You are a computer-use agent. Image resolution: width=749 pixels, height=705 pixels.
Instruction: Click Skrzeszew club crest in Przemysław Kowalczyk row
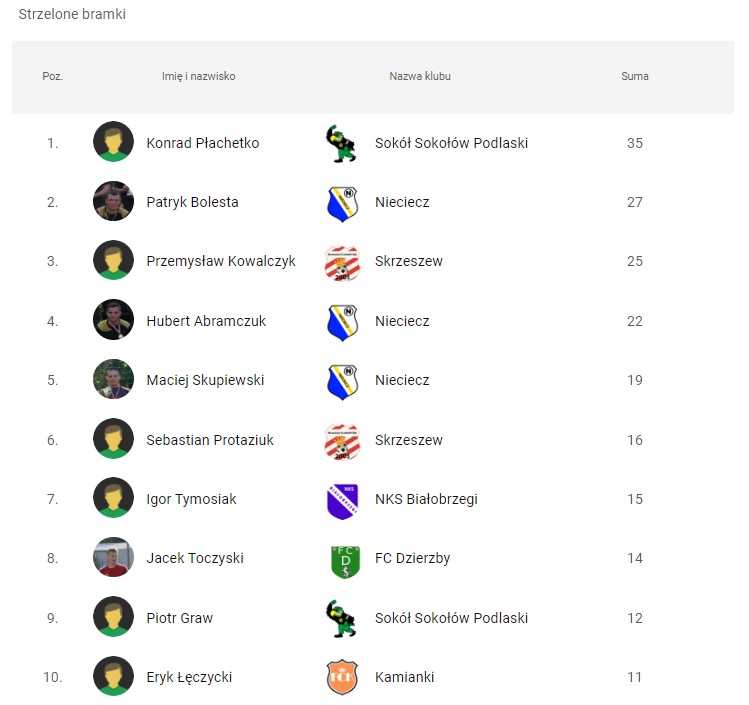(342, 263)
